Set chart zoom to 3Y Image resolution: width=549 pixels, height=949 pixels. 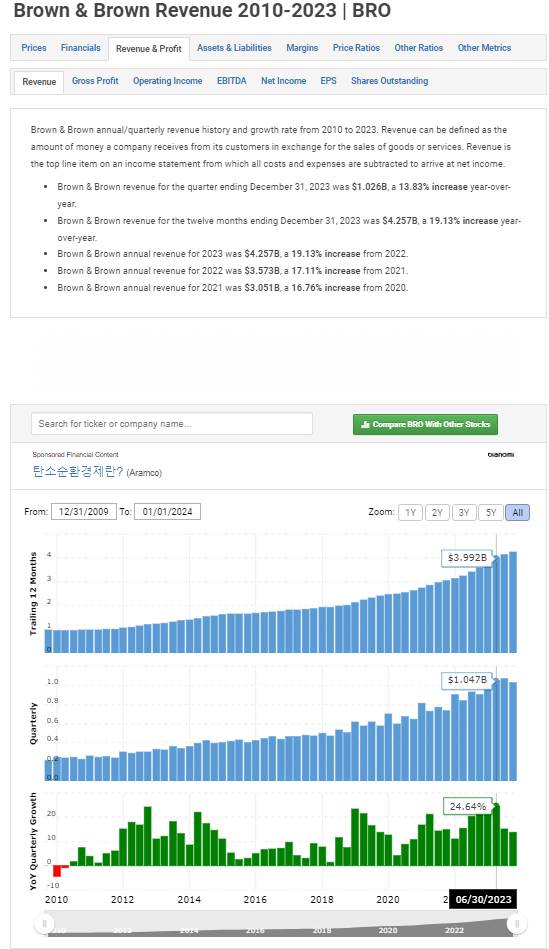(464, 513)
